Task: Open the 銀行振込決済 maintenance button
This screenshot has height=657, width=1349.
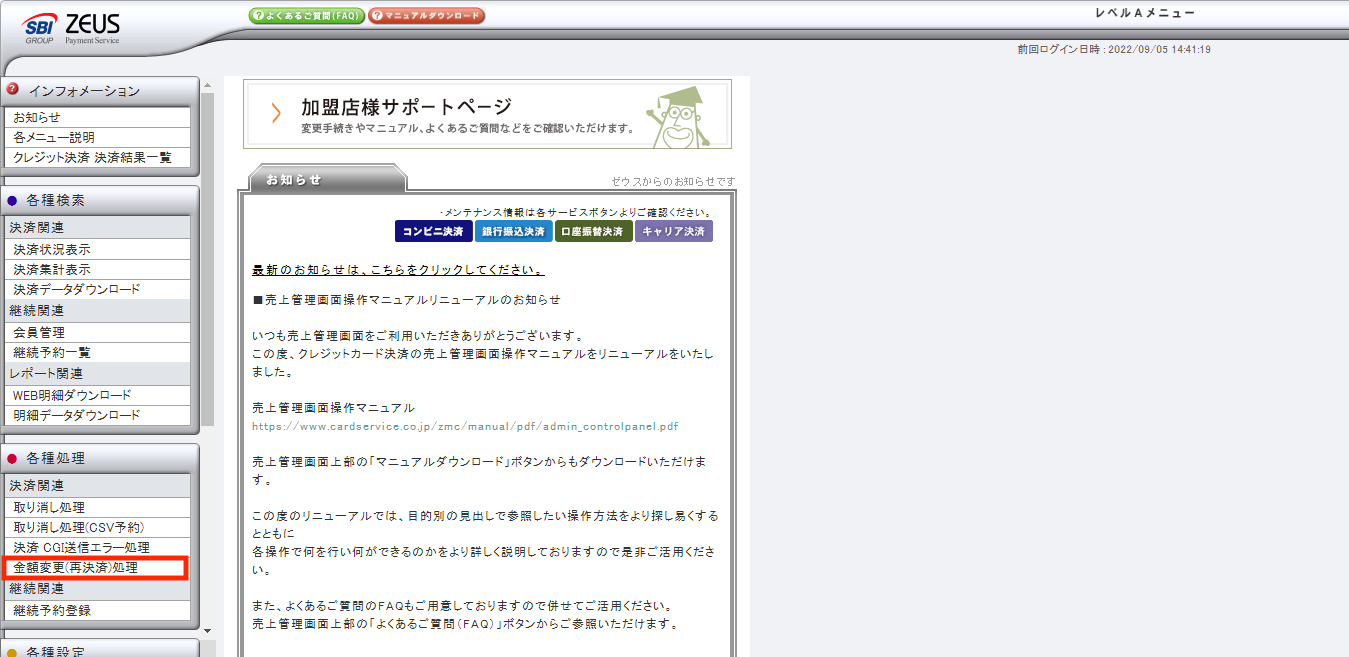Action: pos(513,231)
